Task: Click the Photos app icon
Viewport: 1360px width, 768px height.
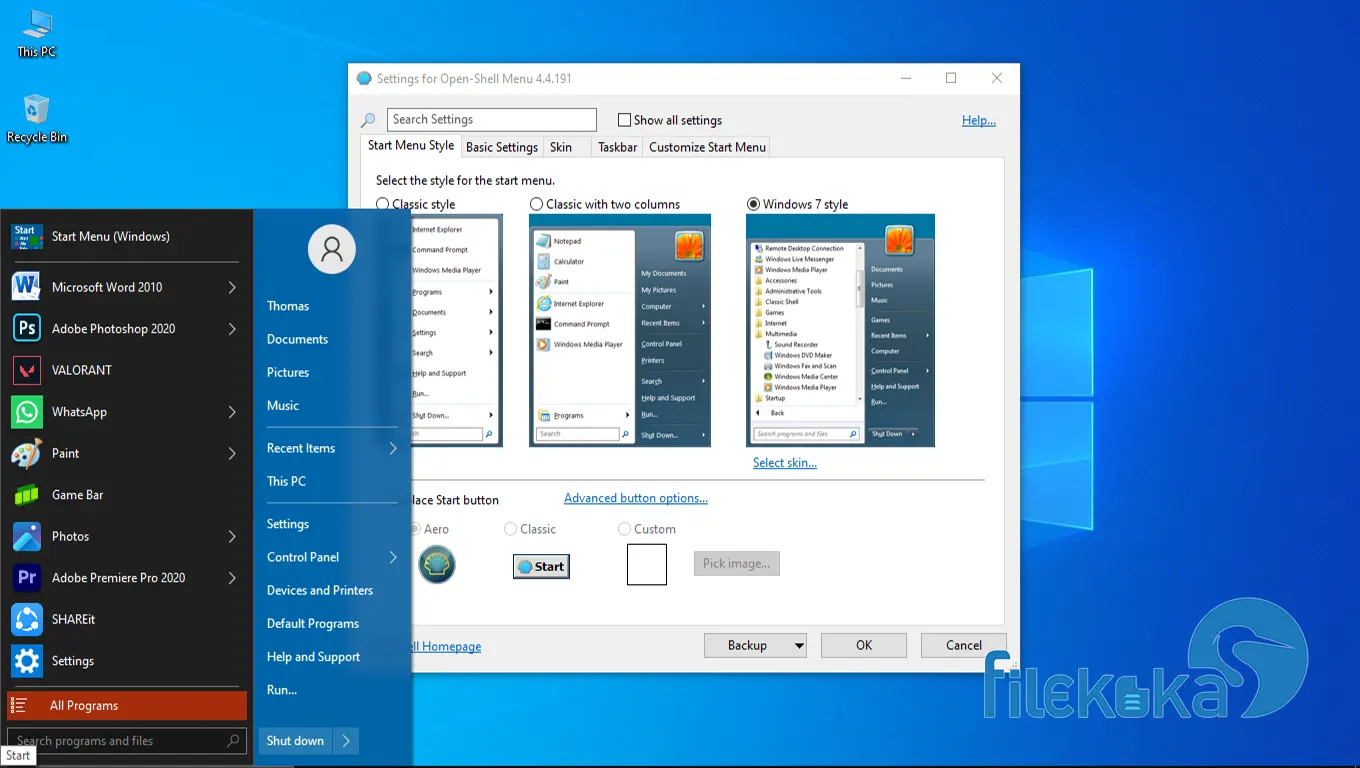Action: (x=26, y=536)
